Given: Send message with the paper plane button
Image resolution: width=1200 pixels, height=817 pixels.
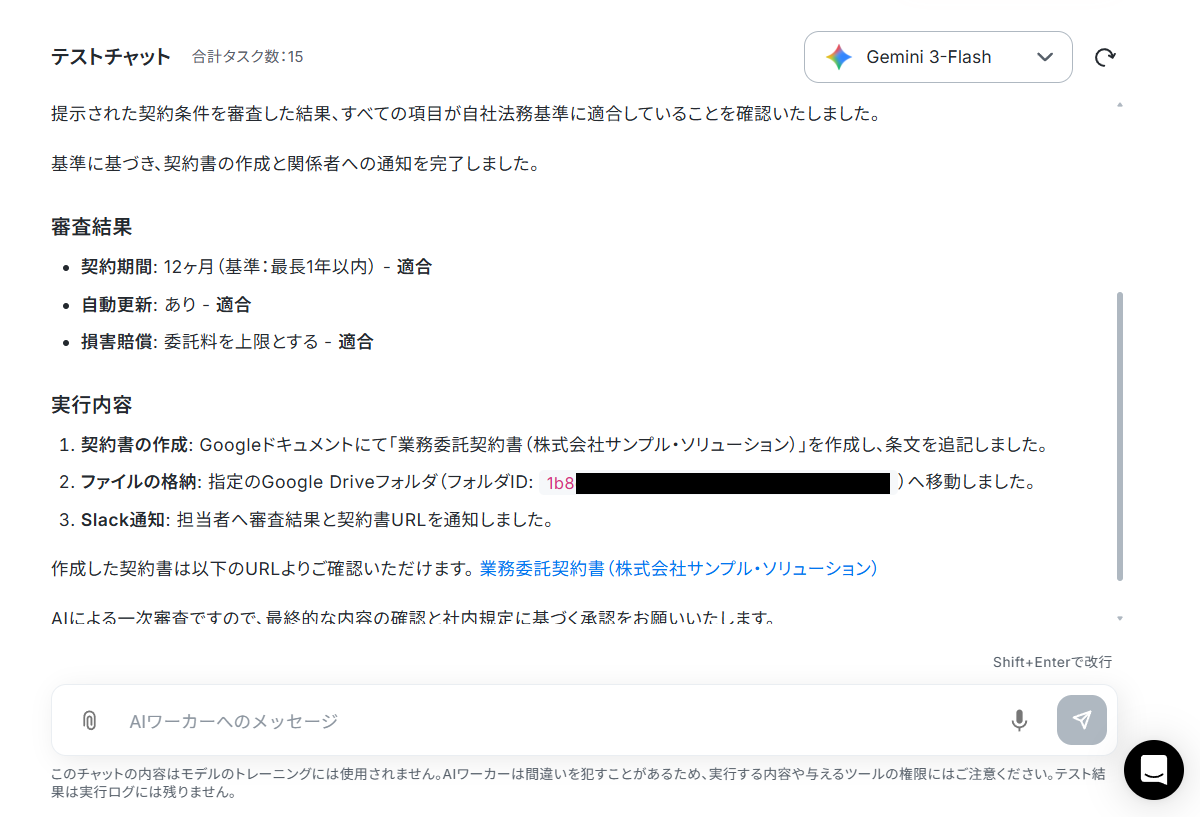Looking at the screenshot, I should (x=1082, y=720).
